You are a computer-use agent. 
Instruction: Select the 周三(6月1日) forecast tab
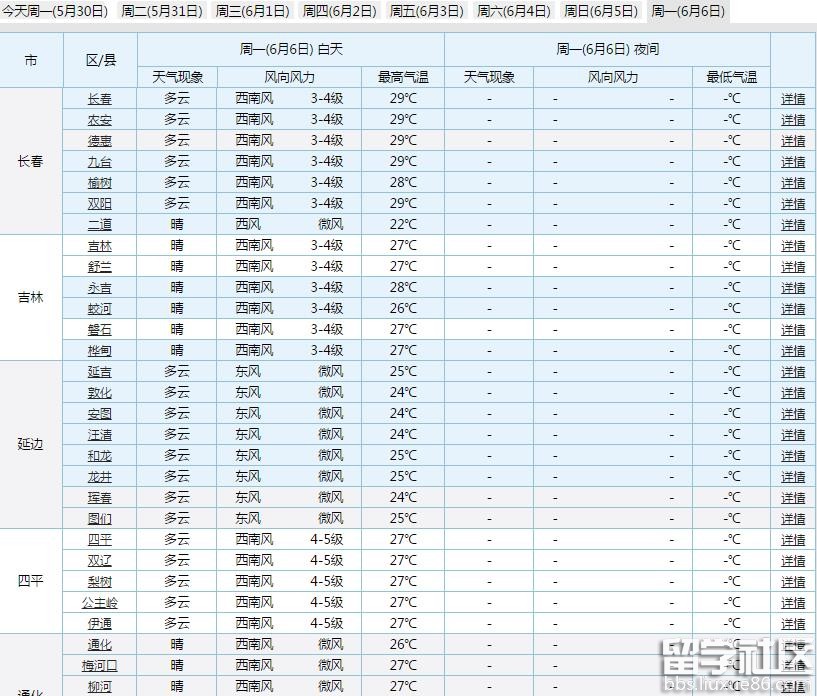[x=251, y=11]
